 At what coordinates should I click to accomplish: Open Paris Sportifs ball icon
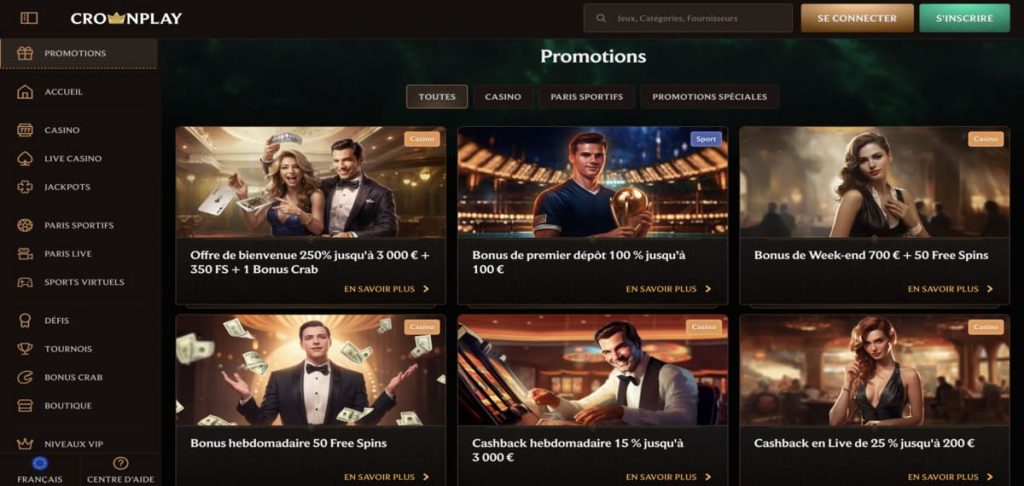click(x=26, y=225)
